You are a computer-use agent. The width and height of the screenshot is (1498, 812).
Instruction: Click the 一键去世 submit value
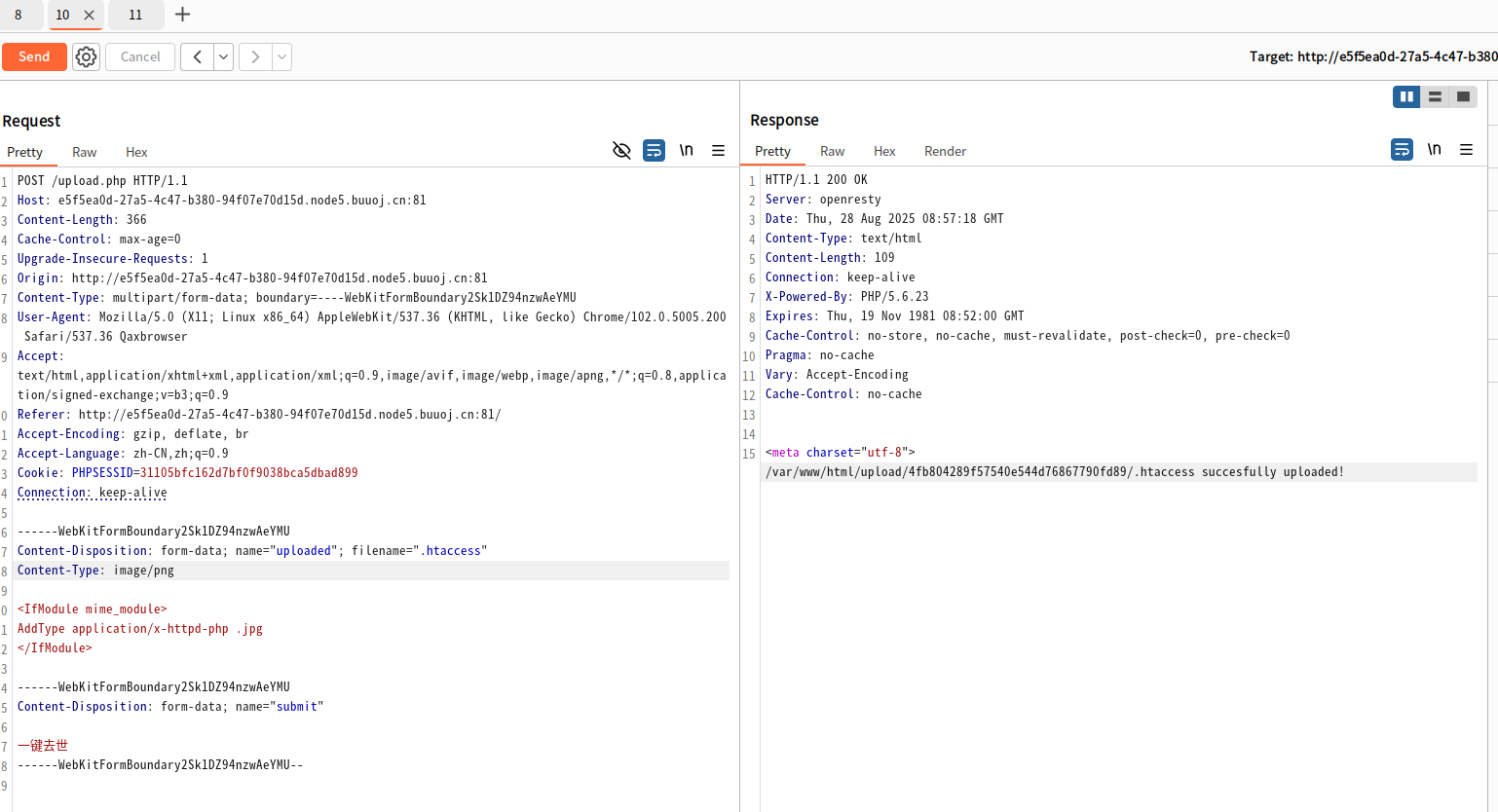(43, 746)
